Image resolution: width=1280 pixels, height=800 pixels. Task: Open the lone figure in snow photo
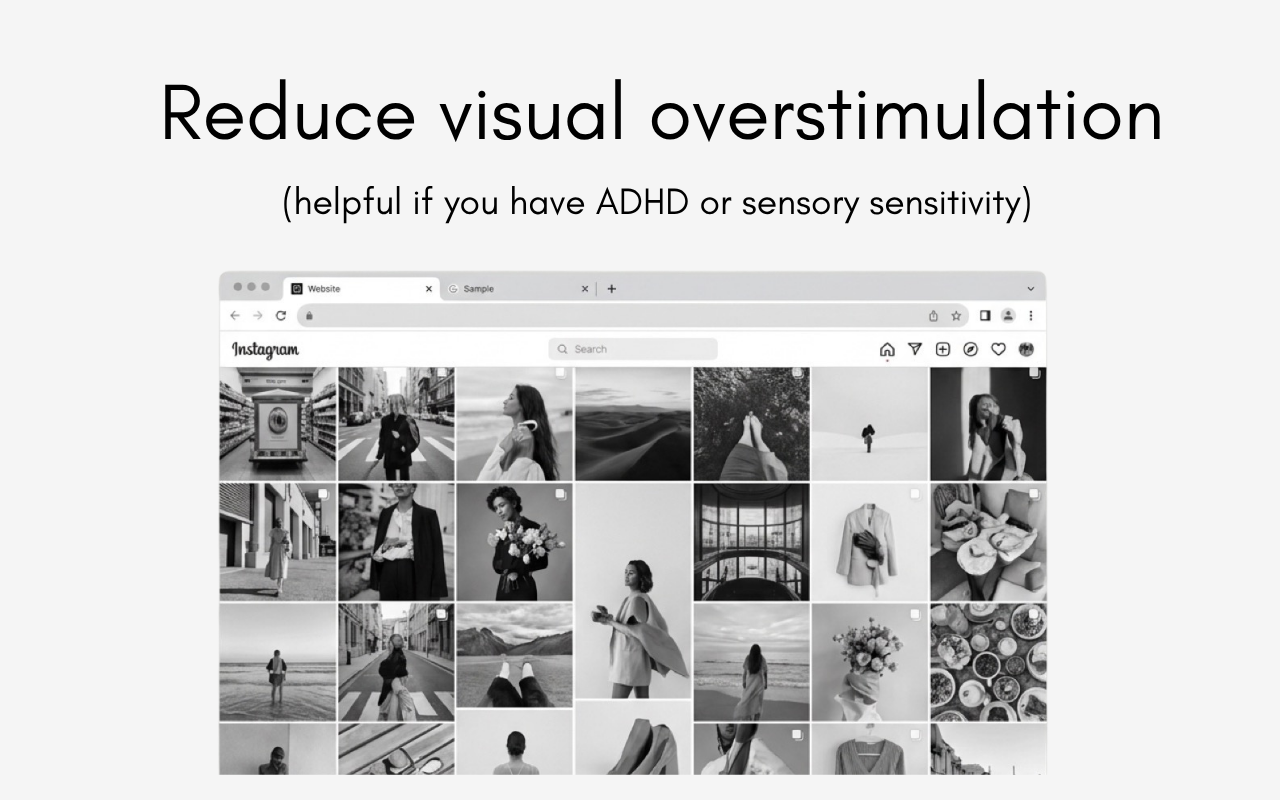click(869, 424)
